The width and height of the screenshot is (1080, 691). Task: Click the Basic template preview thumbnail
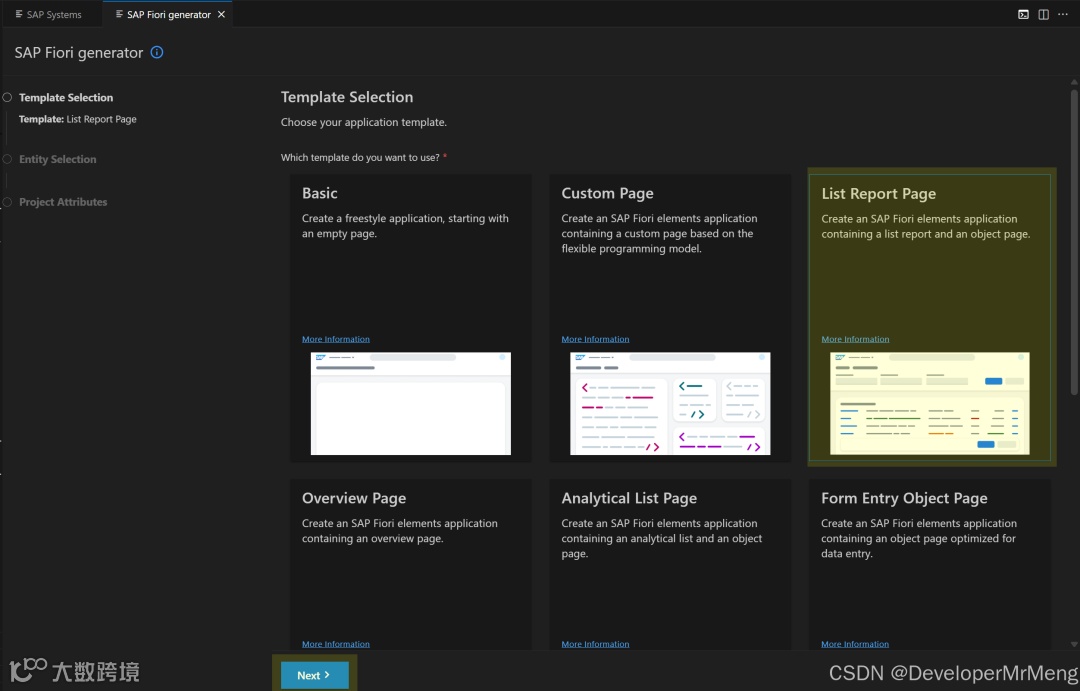coord(411,404)
